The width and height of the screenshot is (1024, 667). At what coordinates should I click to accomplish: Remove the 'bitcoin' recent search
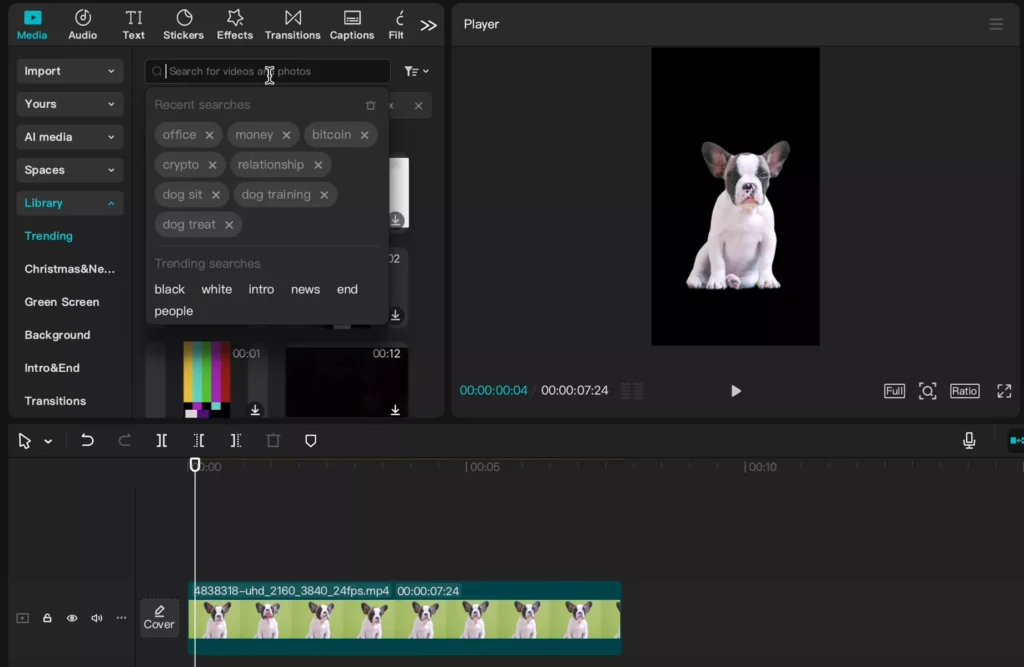pos(364,135)
